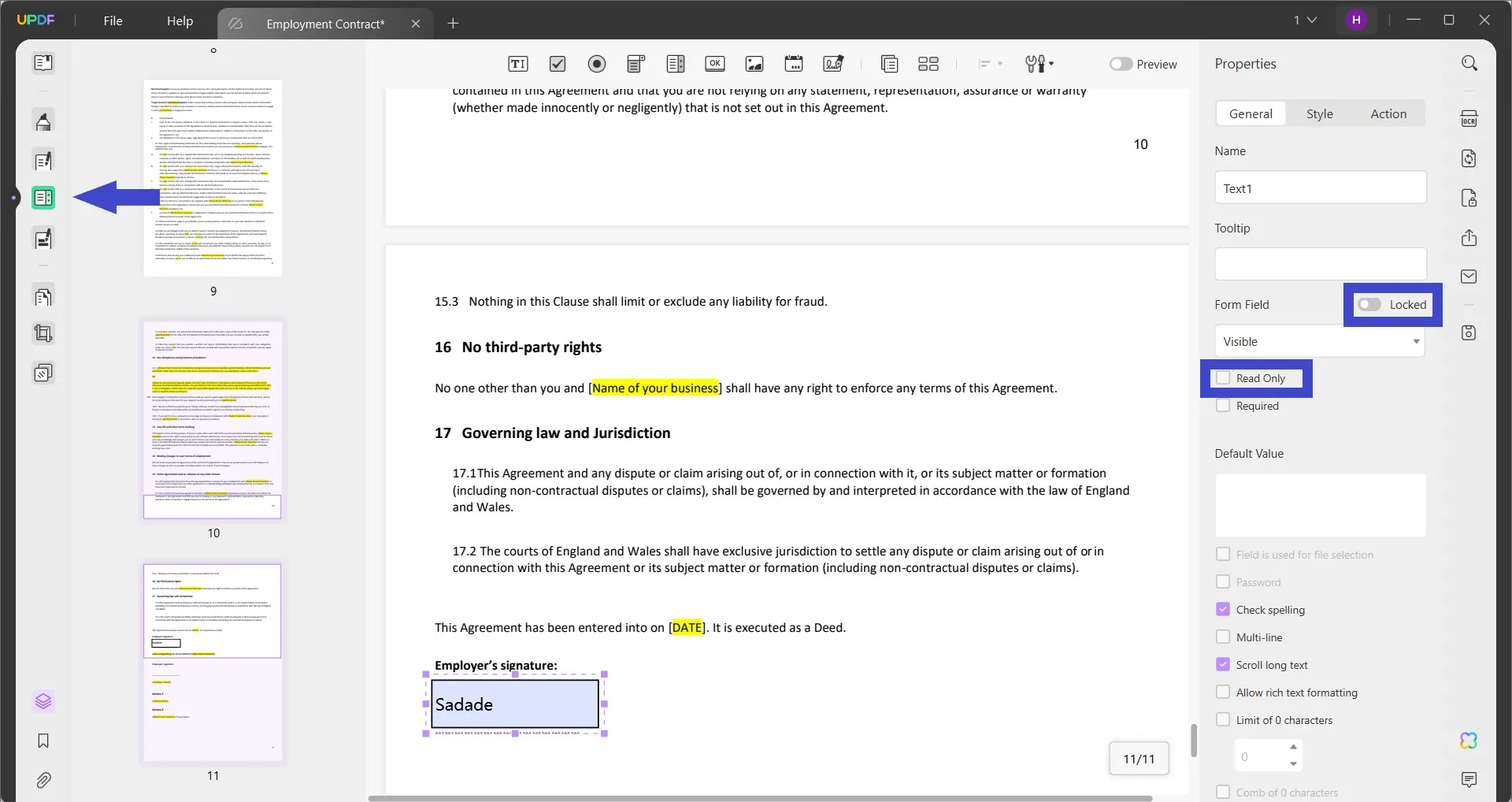The image size is (1512, 802).
Task: Select page 9 thumbnail
Action: 213,178
